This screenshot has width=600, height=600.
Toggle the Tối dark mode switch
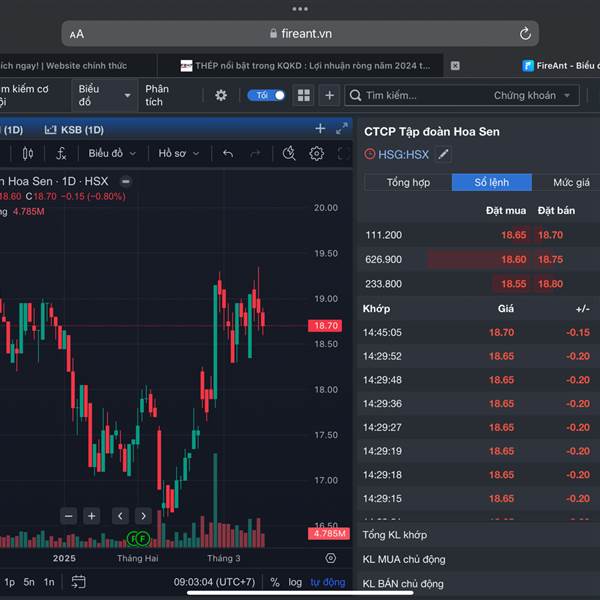tap(266, 95)
